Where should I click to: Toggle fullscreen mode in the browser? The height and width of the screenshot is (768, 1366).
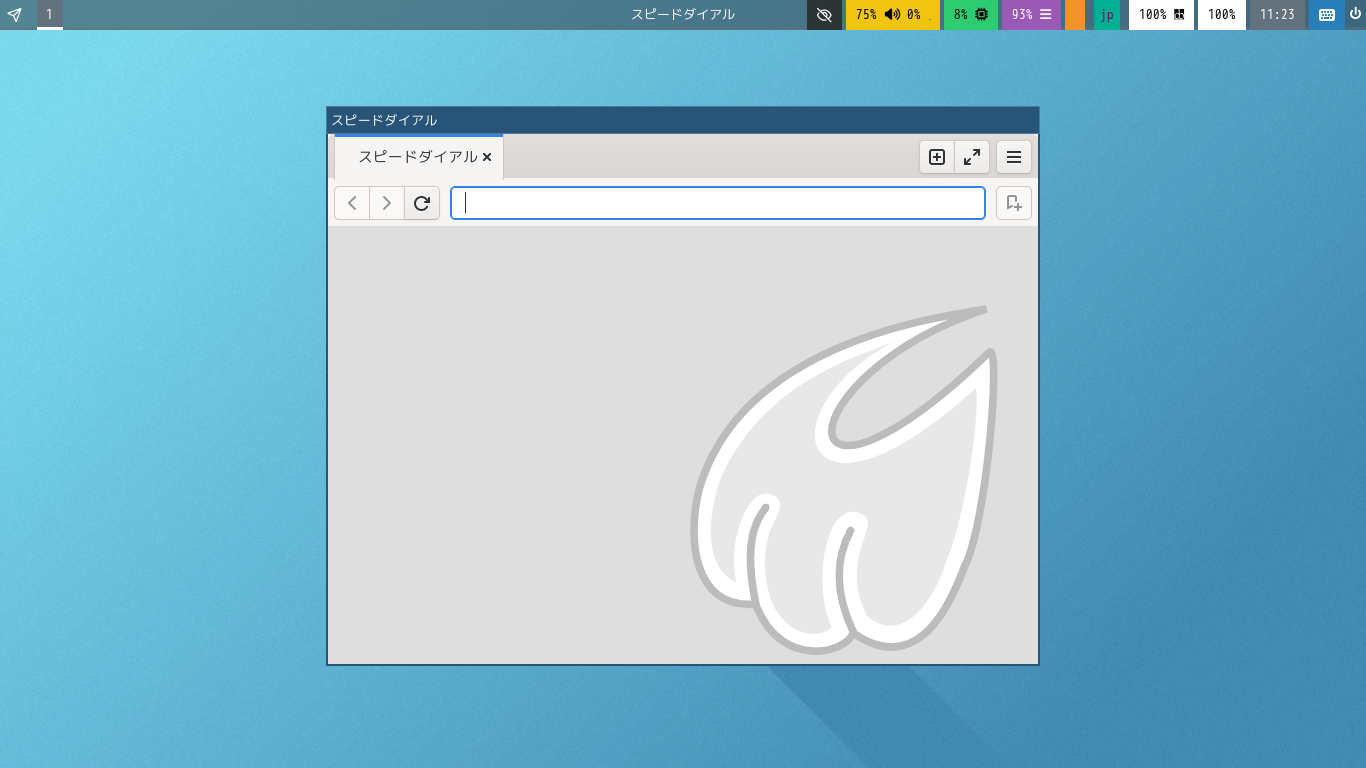[972, 157]
